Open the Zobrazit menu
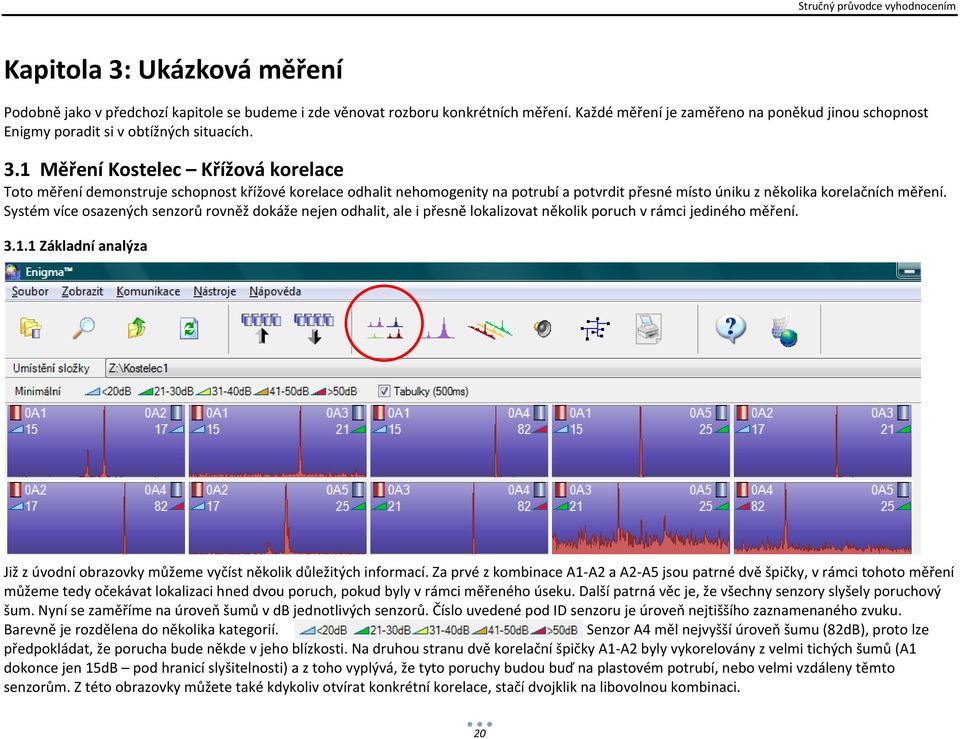 pyautogui.click(x=82, y=291)
